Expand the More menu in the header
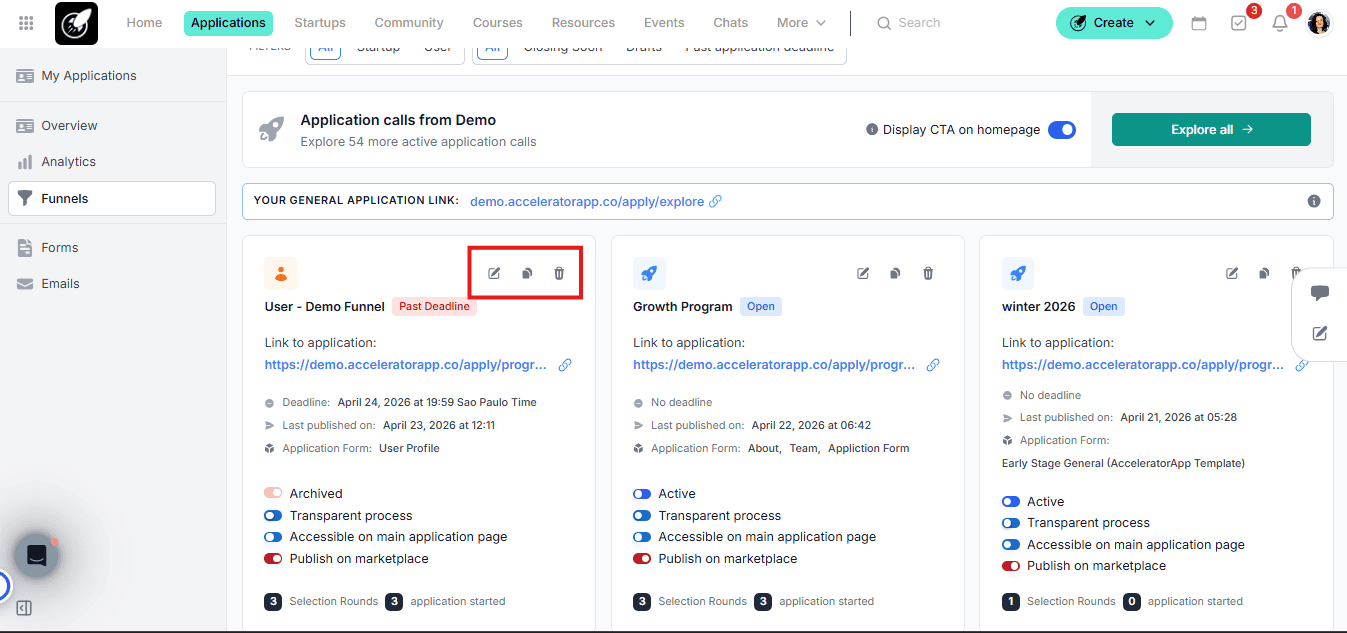 point(802,23)
